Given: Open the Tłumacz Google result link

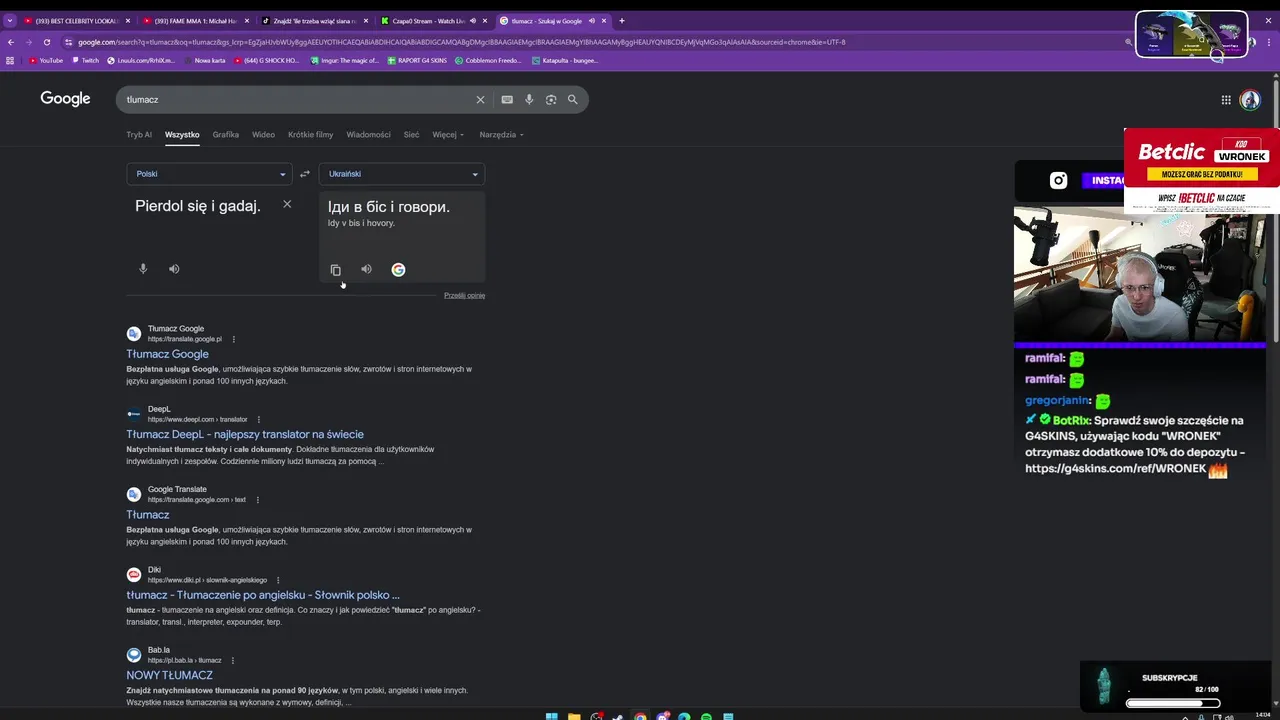Looking at the screenshot, I should 167,354.
